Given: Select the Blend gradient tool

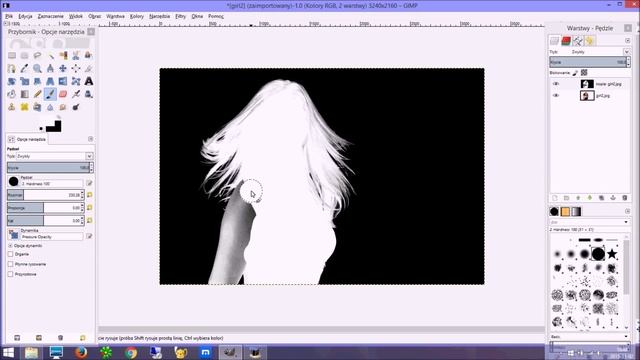Looking at the screenshot, I should [24, 94].
